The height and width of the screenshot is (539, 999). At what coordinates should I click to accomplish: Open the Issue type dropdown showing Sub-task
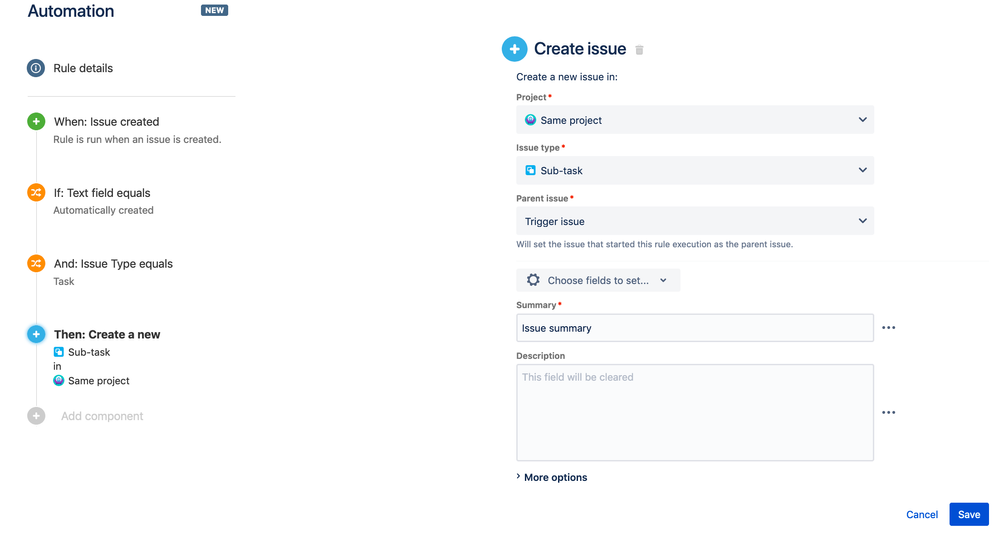694,170
